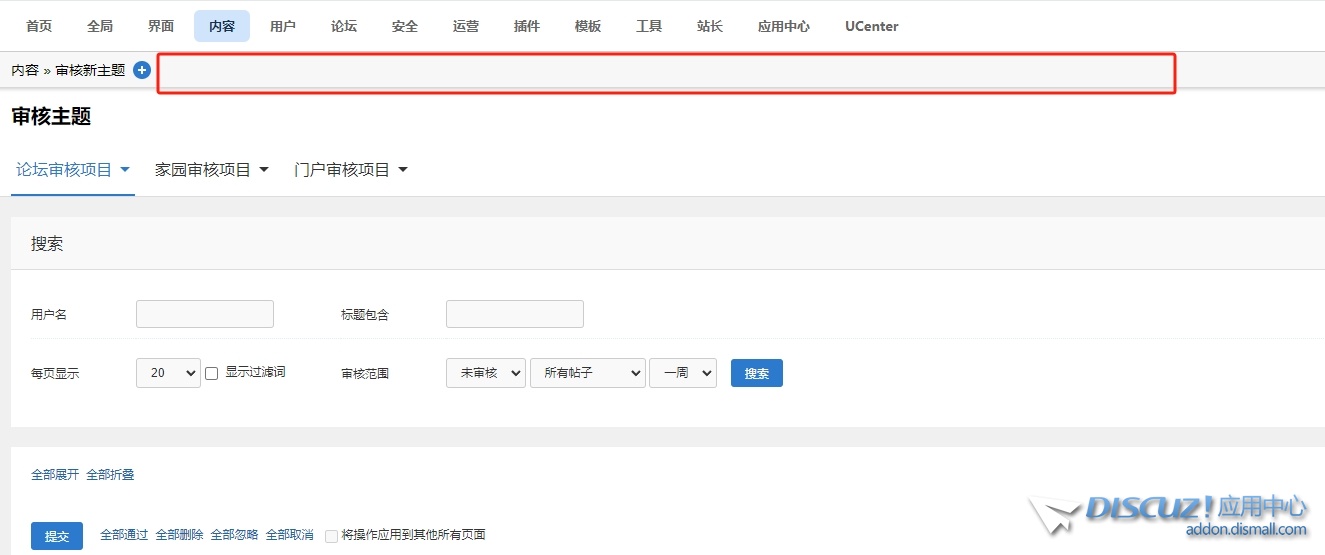Image resolution: width=1325 pixels, height=555 pixels.
Task: Click the 全部通过 link
Action: pyautogui.click(x=124, y=535)
